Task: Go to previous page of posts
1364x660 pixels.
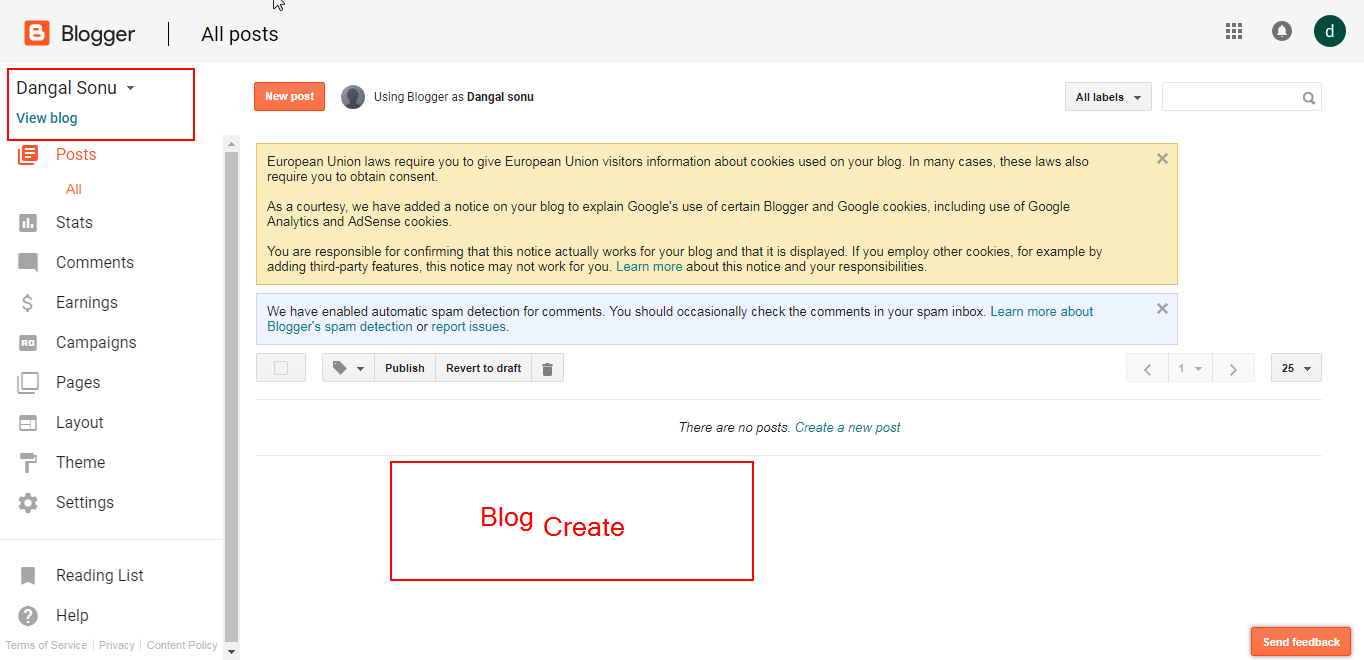Action: (x=1147, y=368)
